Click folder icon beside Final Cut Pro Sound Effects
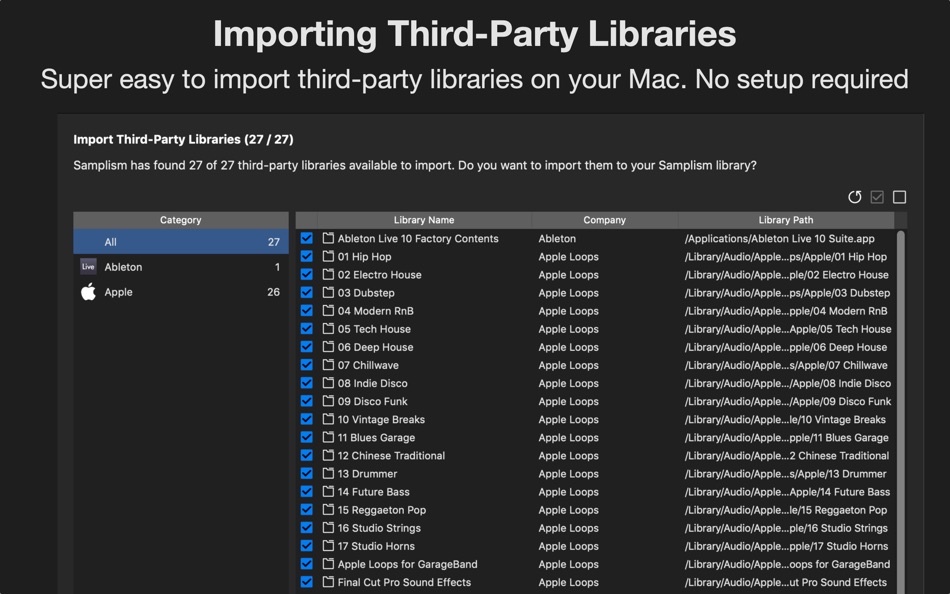Screen dimensions: 950x594 (328, 582)
